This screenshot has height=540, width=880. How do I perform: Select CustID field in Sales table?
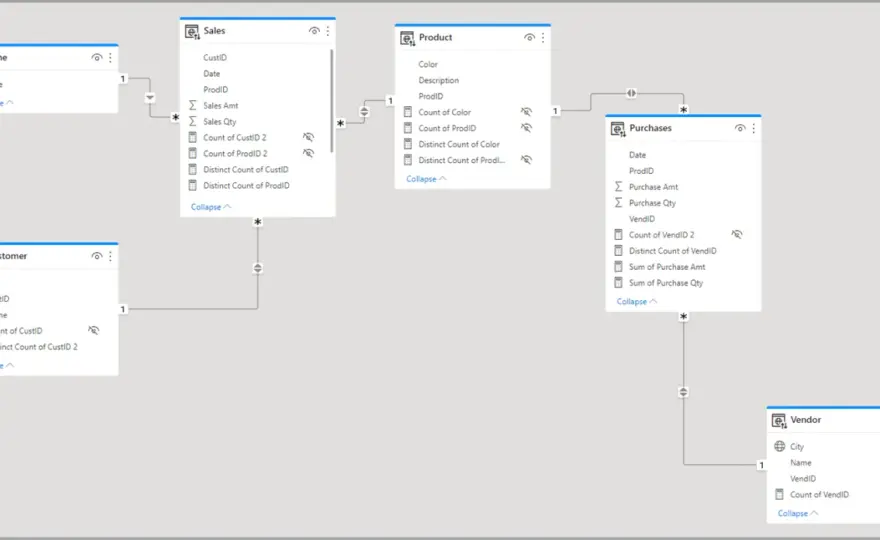[x=215, y=57]
